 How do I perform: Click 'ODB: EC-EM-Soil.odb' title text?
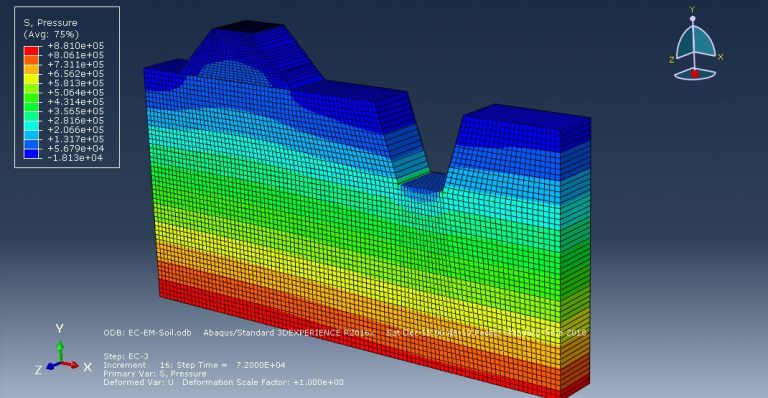(147, 332)
